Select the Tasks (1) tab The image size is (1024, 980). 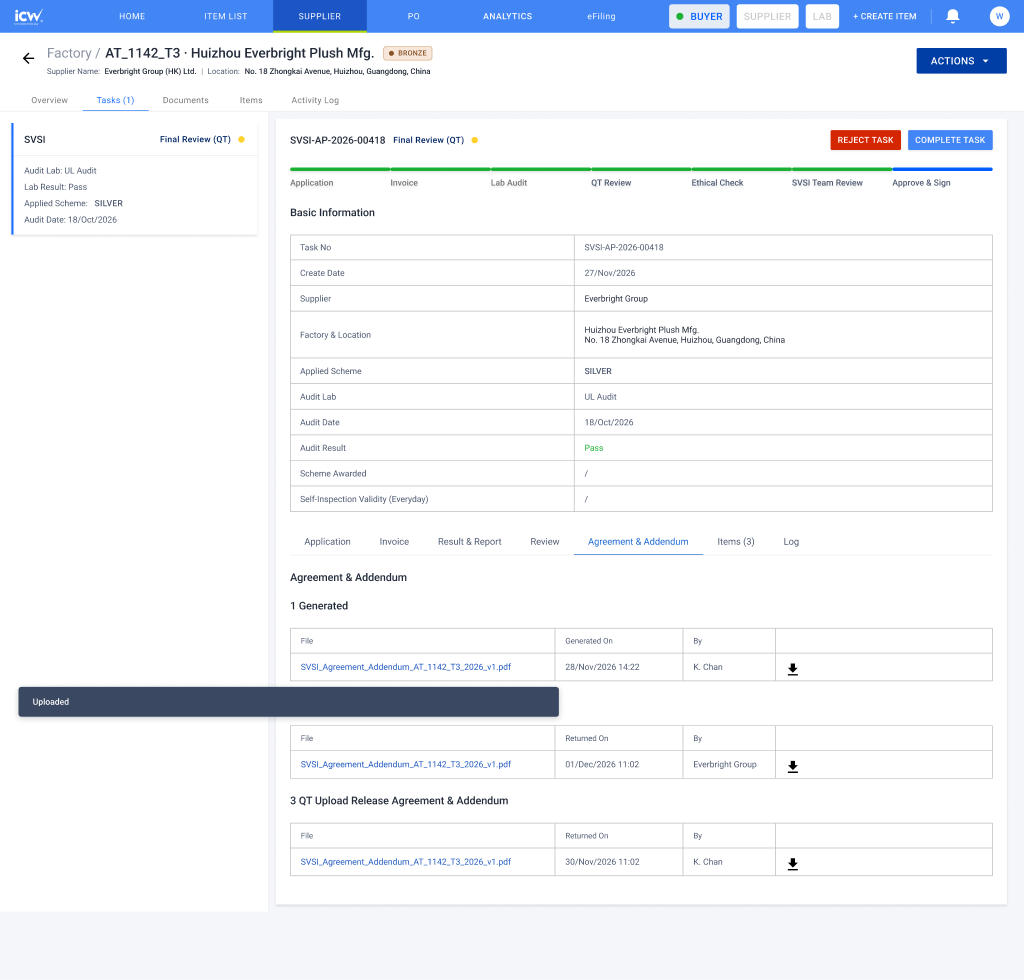point(115,100)
